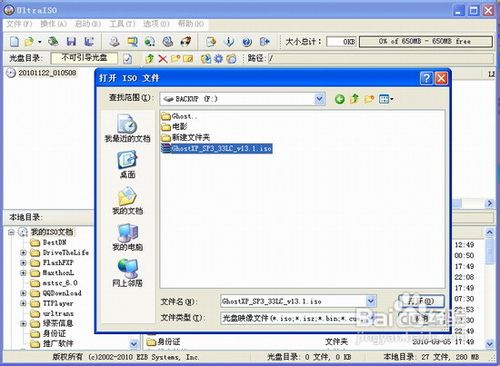
Task: Click the Burn CD image toolbar icon
Action: [x=186, y=42]
